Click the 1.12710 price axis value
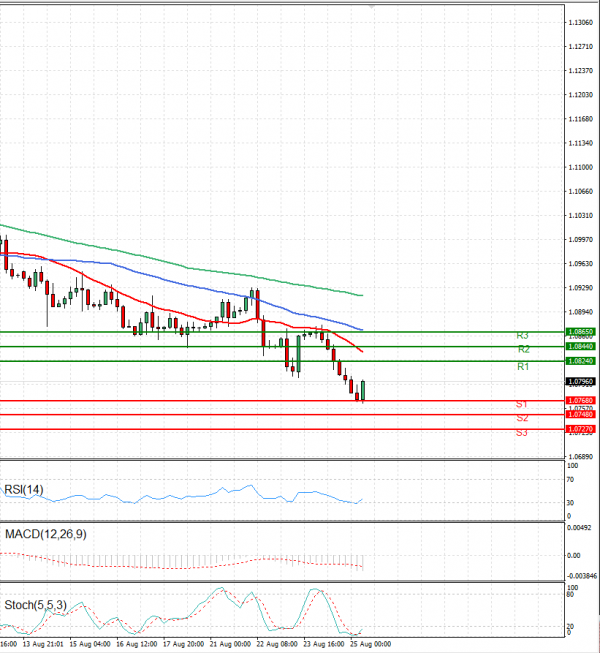The width and height of the screenshot is (600, 653). pyautogui.click(x=580, y=47)
